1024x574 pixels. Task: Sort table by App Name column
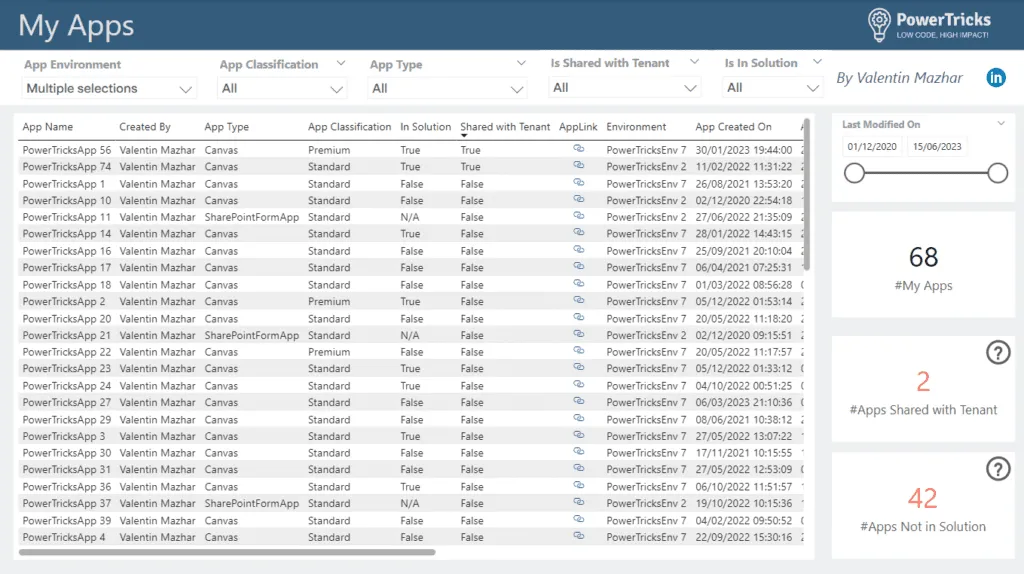[48, 127]
